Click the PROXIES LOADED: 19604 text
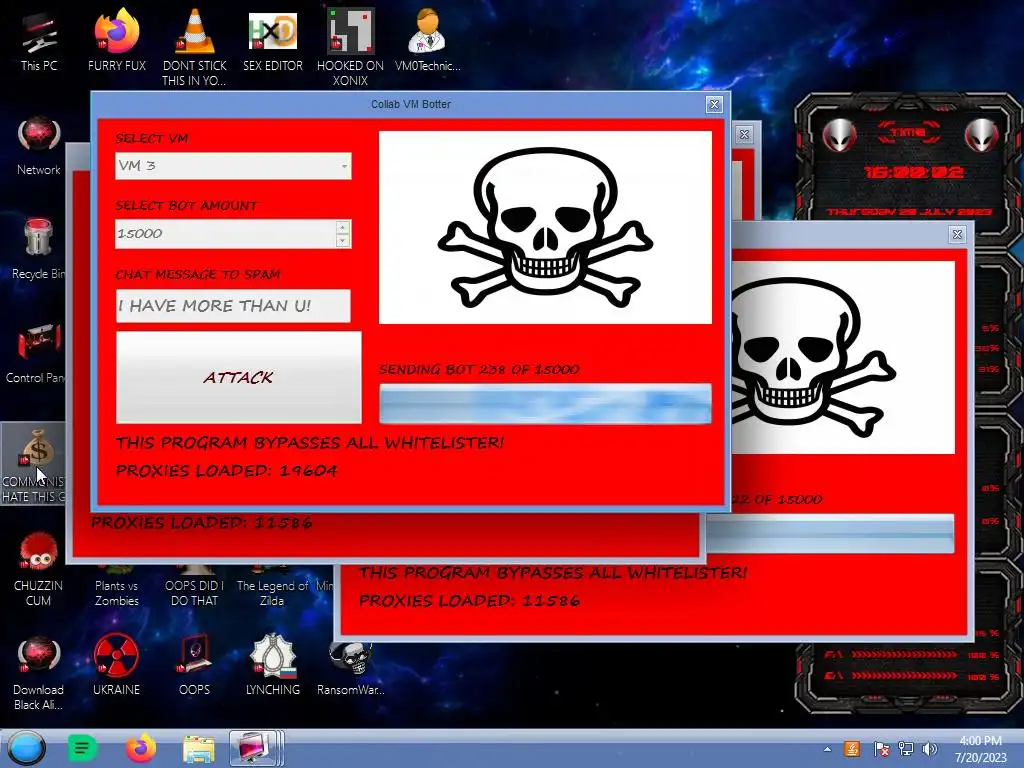 pyautogui.click(x=227, y=471)
